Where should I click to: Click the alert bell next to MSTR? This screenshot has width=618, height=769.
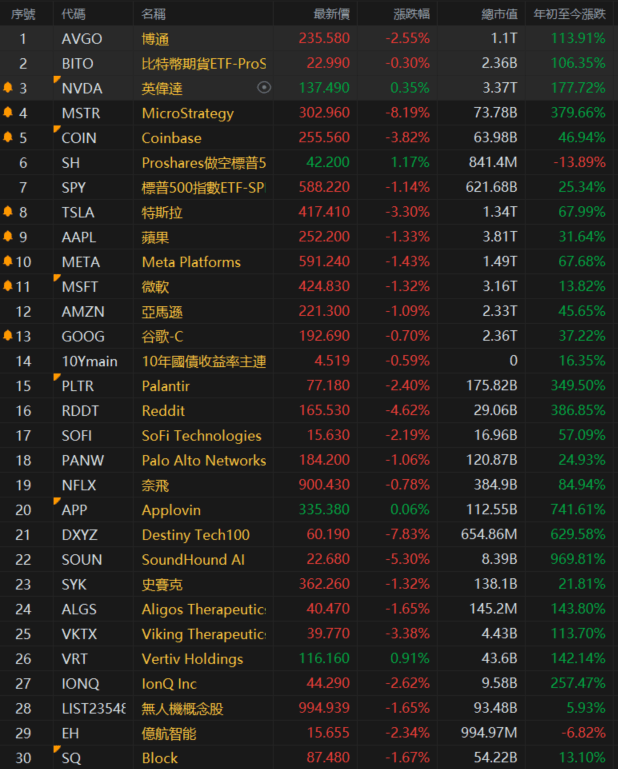[x=9, y=113]
